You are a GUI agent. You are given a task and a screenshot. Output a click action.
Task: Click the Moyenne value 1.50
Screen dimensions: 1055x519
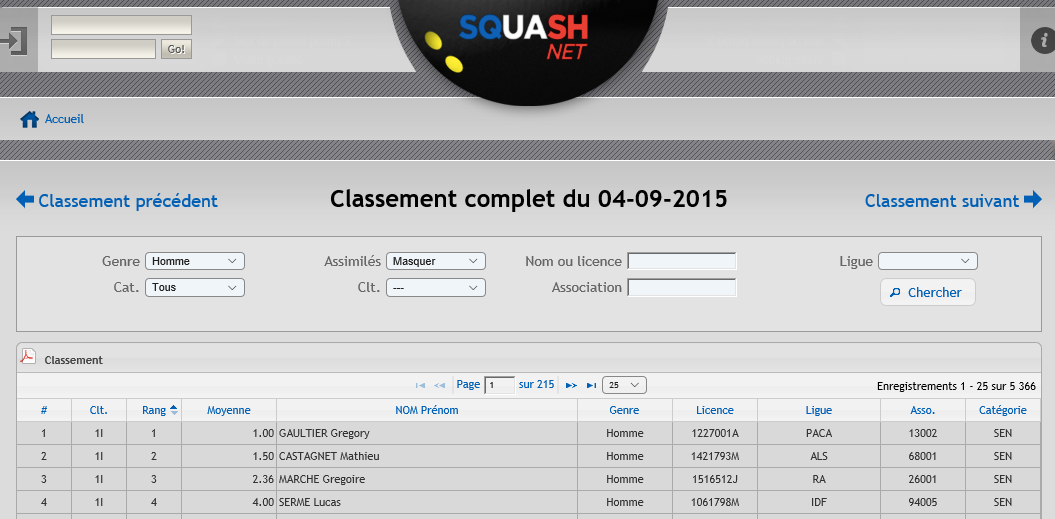(263, 456)
